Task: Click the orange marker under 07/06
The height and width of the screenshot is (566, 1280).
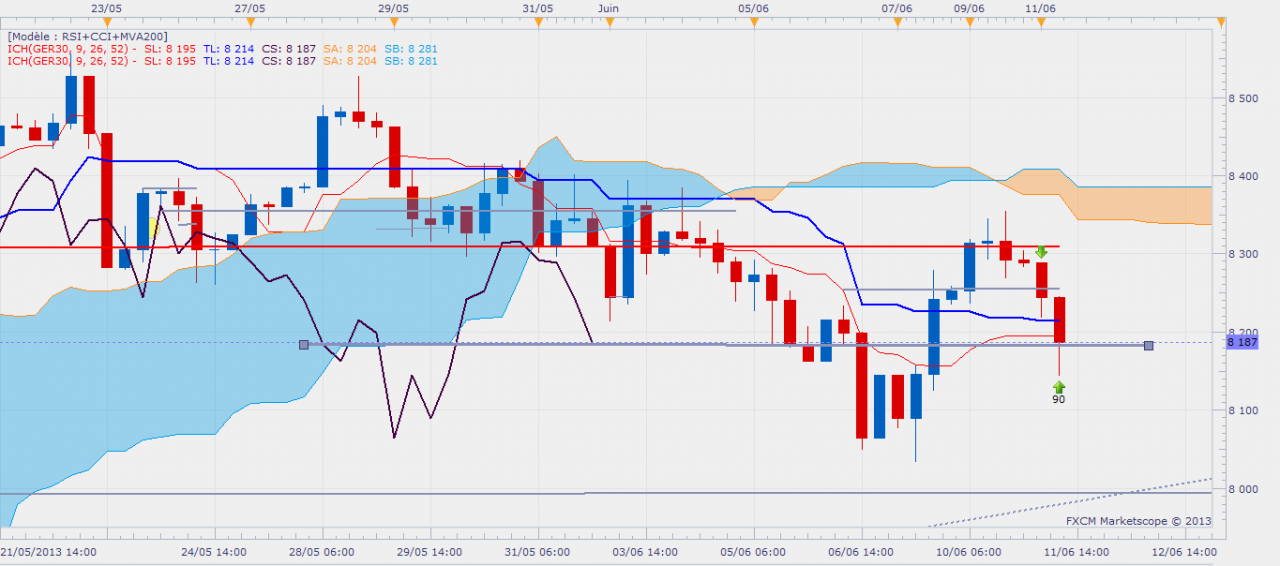Action: click(897, 22)
